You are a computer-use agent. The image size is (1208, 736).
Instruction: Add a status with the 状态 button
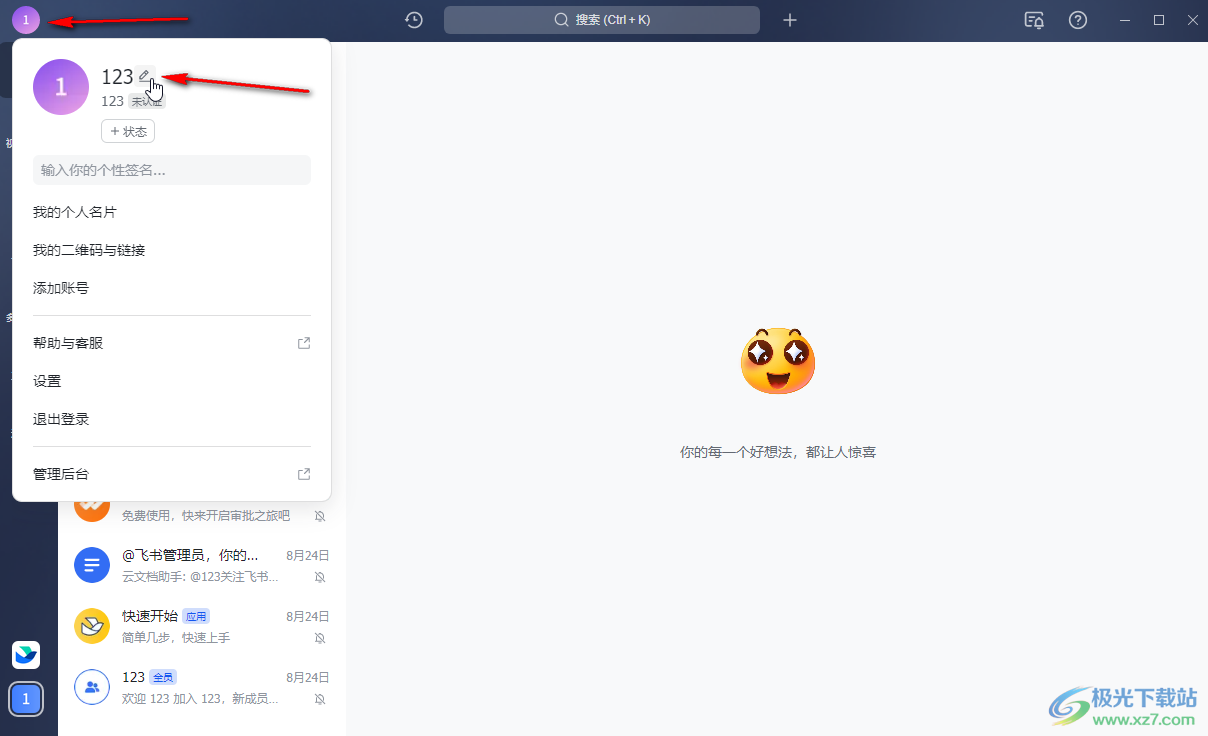point(128,131)
